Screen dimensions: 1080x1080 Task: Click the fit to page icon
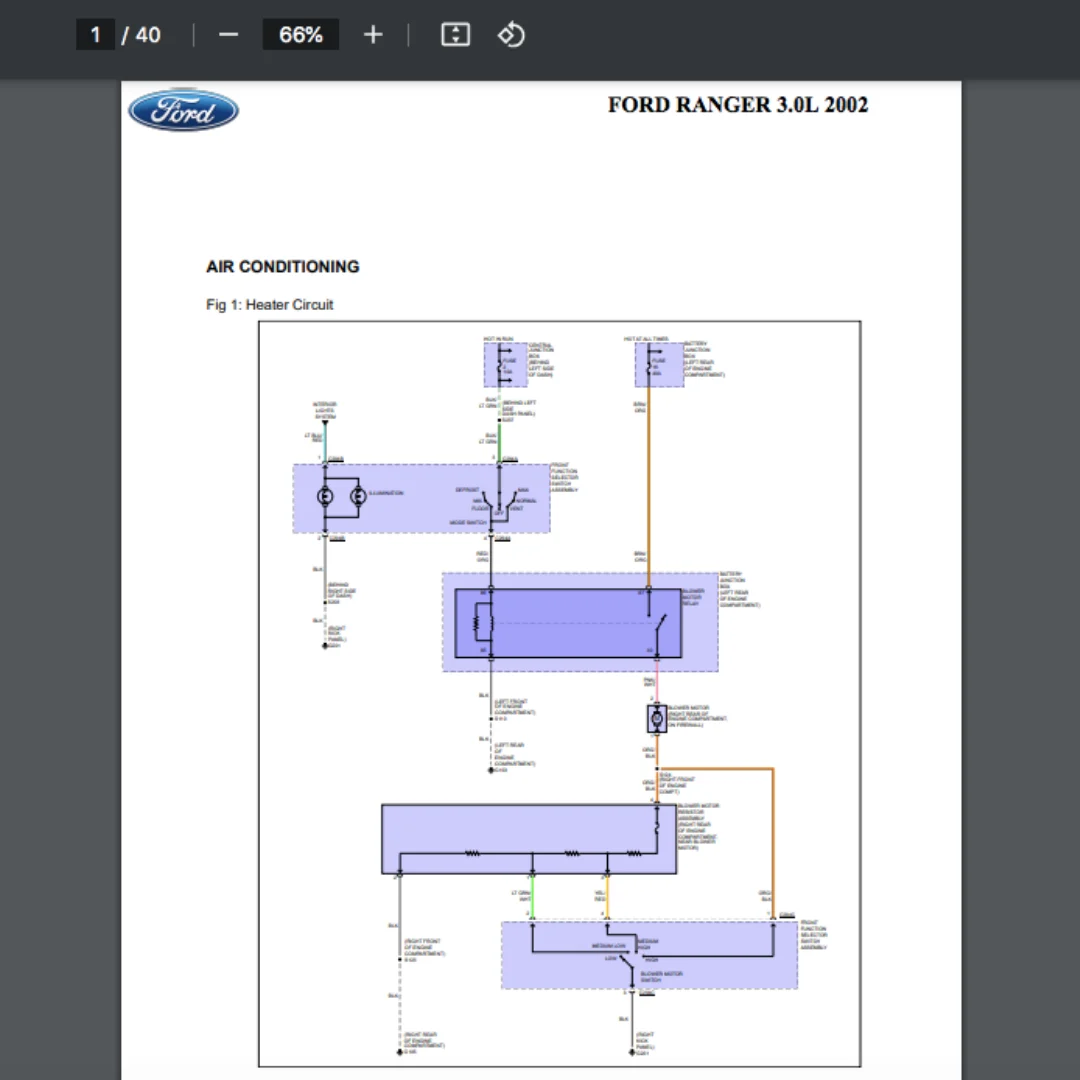click(455, 34)
